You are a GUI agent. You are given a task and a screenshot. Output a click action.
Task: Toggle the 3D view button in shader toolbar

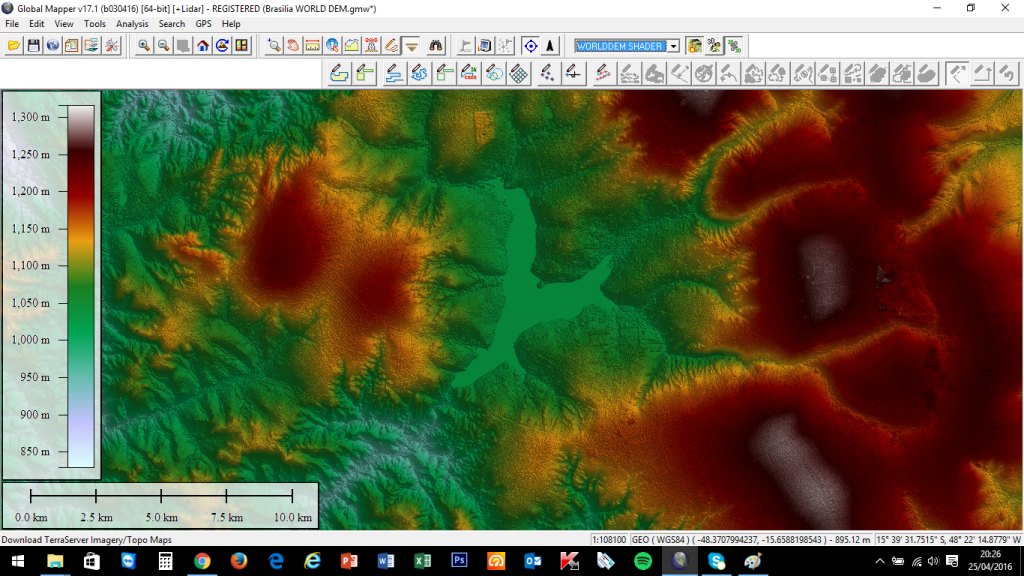pyautogui.click(x=714, y=46)
